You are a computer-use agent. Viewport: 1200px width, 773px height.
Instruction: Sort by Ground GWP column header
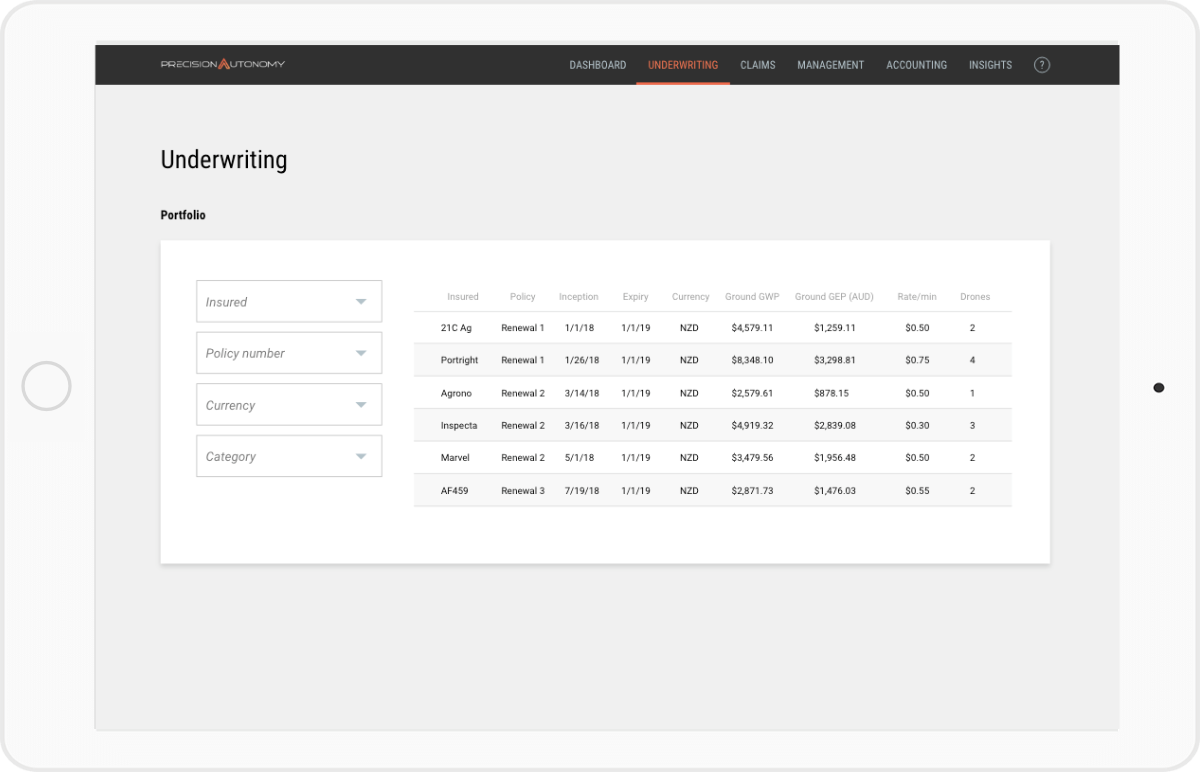752,297
